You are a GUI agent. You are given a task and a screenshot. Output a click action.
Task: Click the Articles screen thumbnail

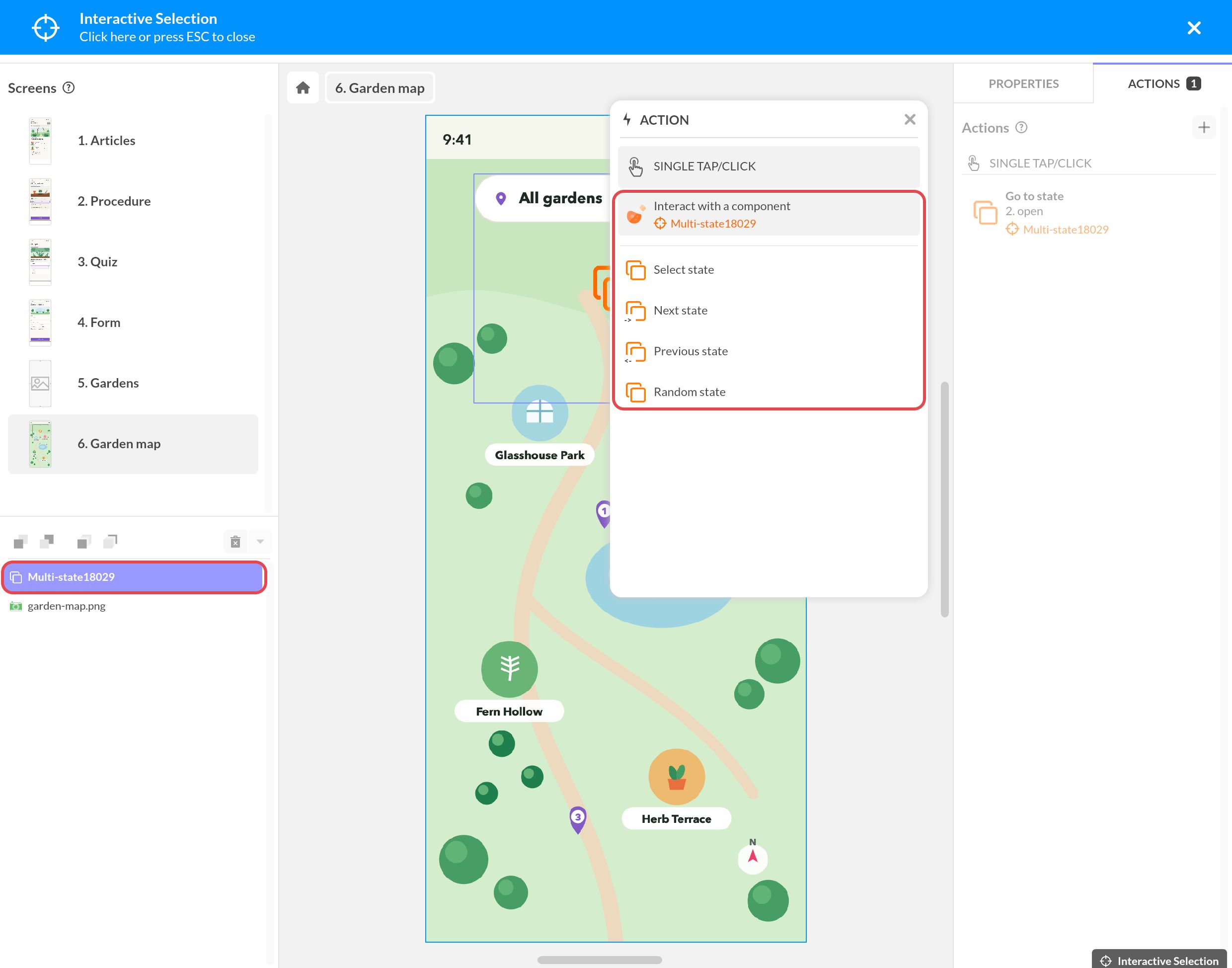click(40, 141)
